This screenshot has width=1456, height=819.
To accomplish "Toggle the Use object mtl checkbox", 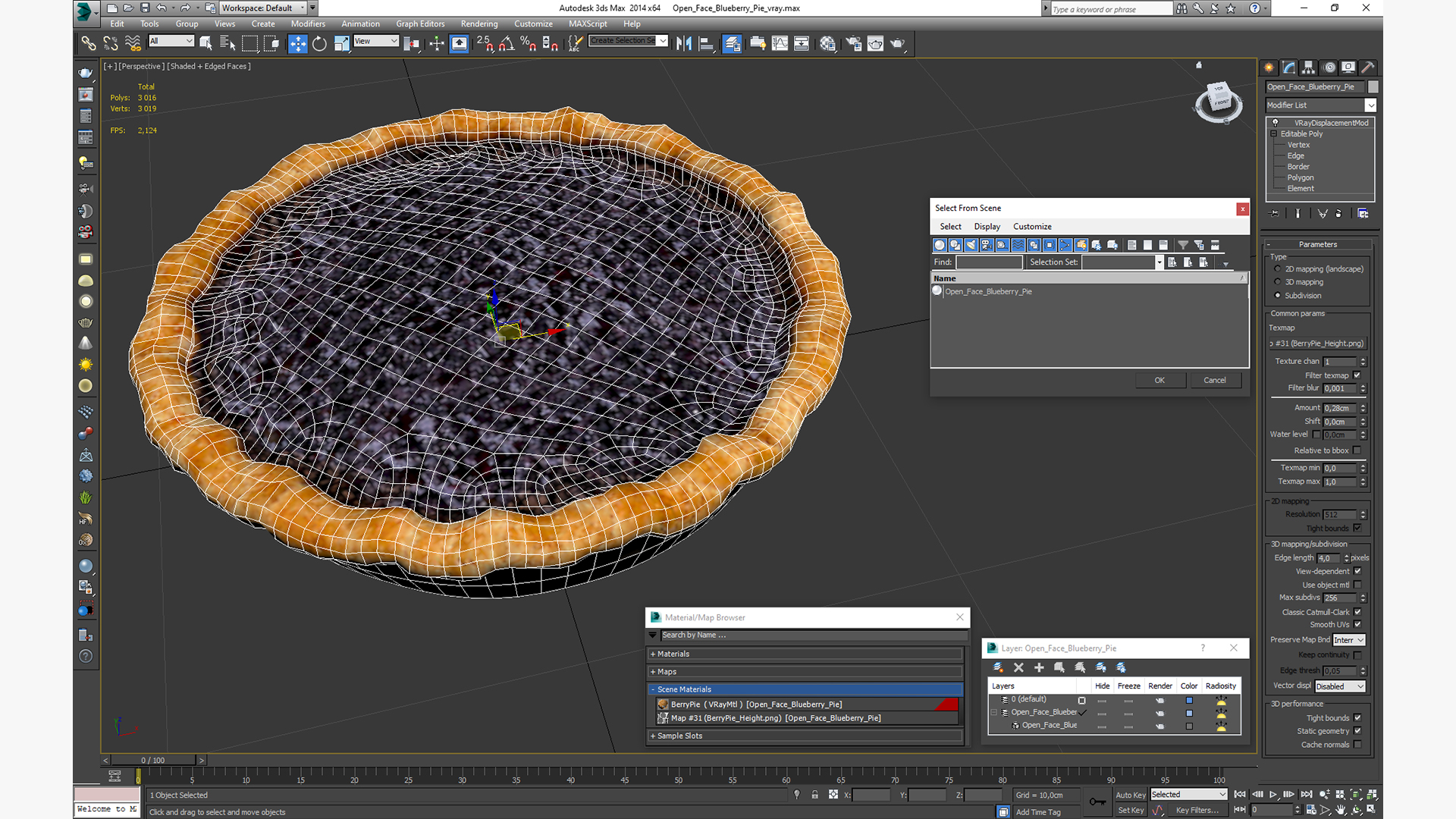I will tap(1357, 585).
